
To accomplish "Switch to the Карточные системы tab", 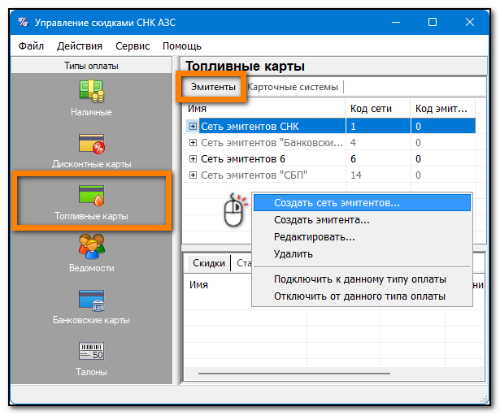I will tap(293, 87).
